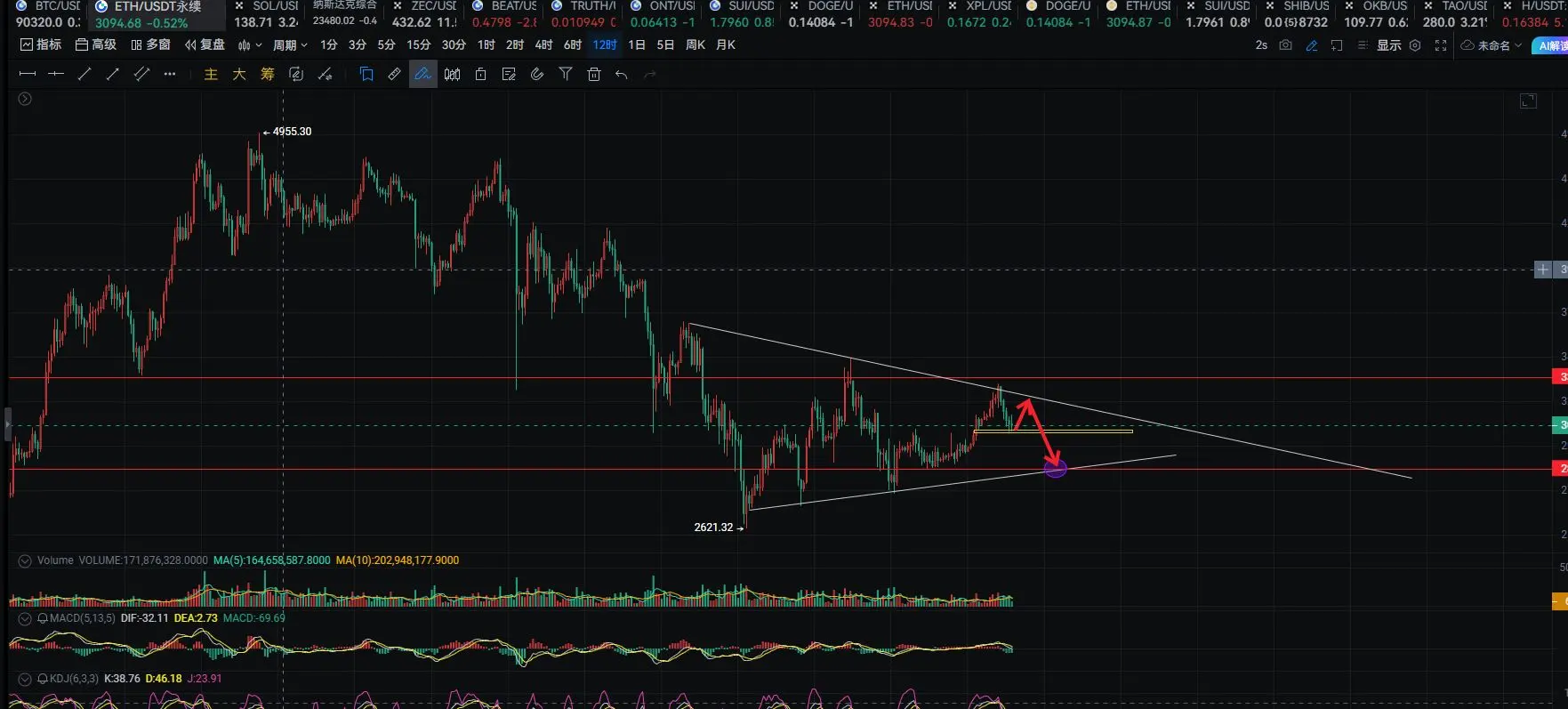
Task: Lock the drawings with the padlock icon
Action: click(480, 75)
